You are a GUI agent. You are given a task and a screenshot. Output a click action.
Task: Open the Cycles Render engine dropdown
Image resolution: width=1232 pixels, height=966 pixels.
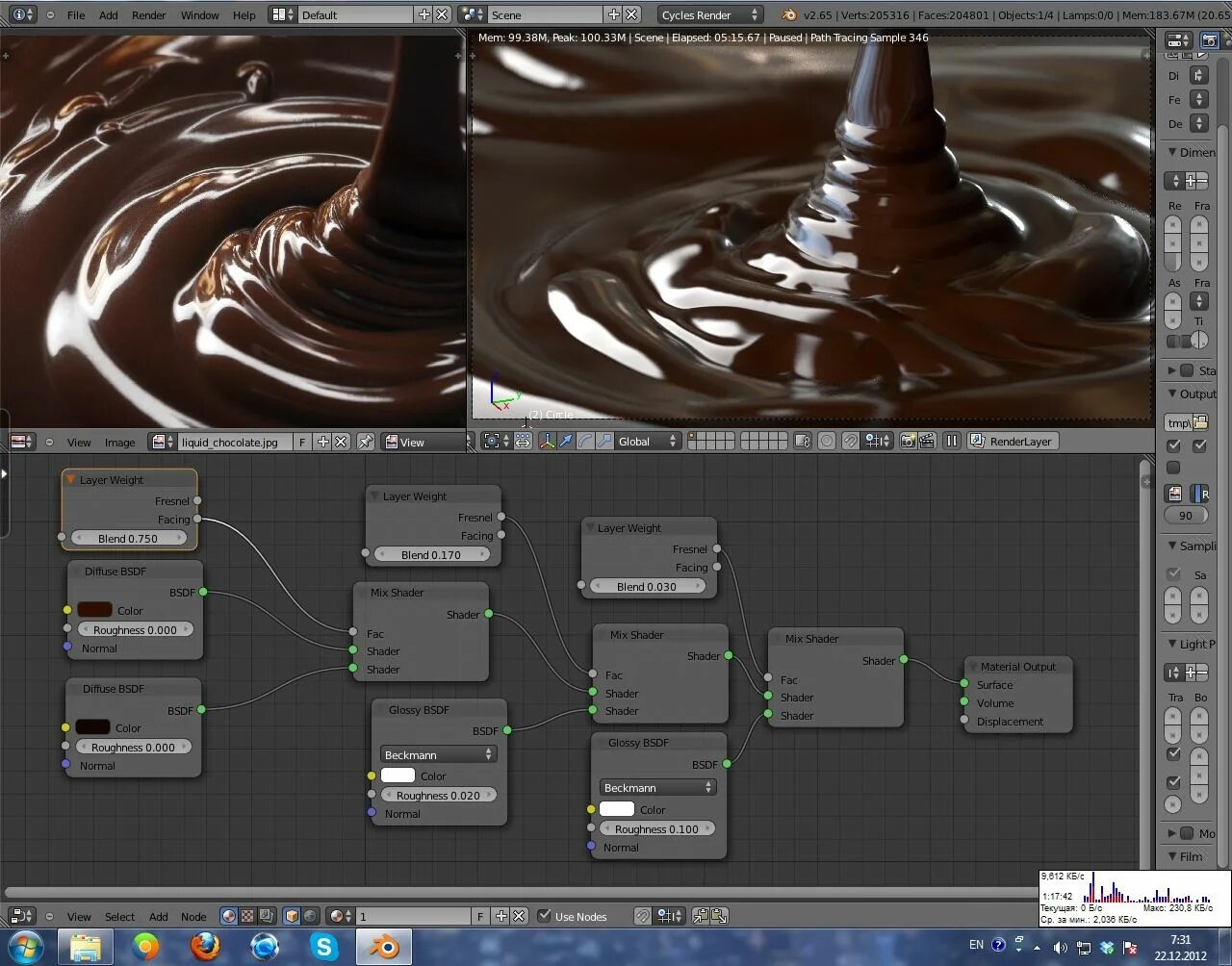[709, 14]
